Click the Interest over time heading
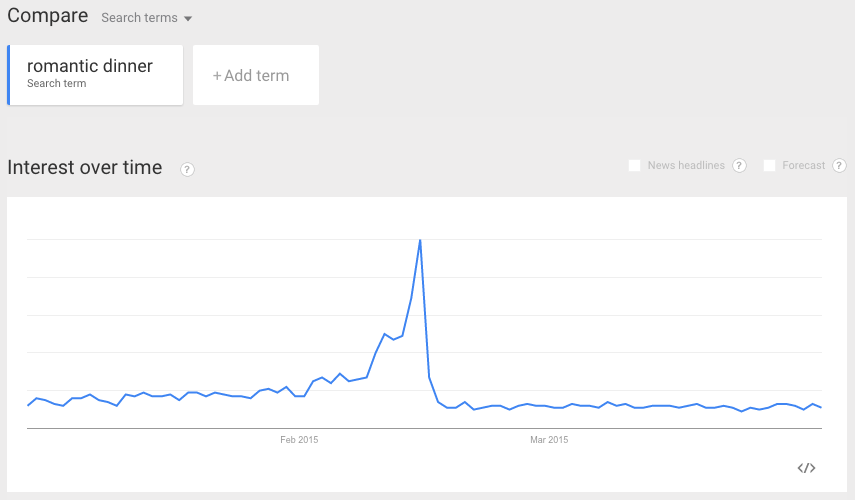The width and height of the screenshot is (855, 500). pos(85,167)
